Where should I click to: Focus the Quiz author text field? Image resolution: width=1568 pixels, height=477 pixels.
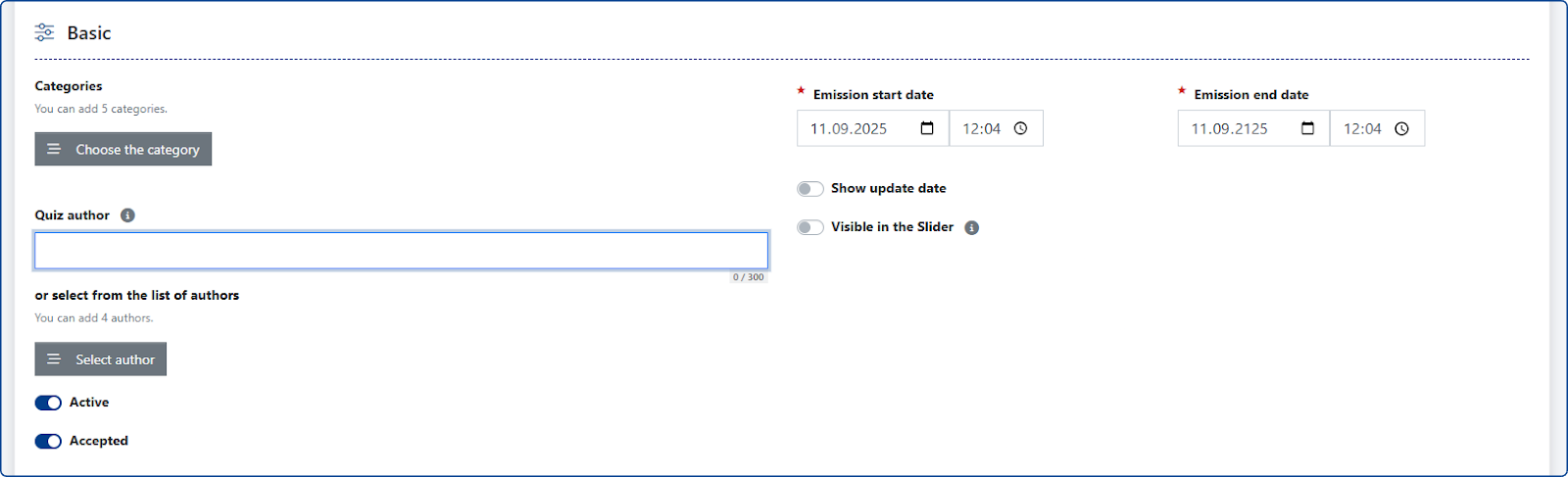401,251
